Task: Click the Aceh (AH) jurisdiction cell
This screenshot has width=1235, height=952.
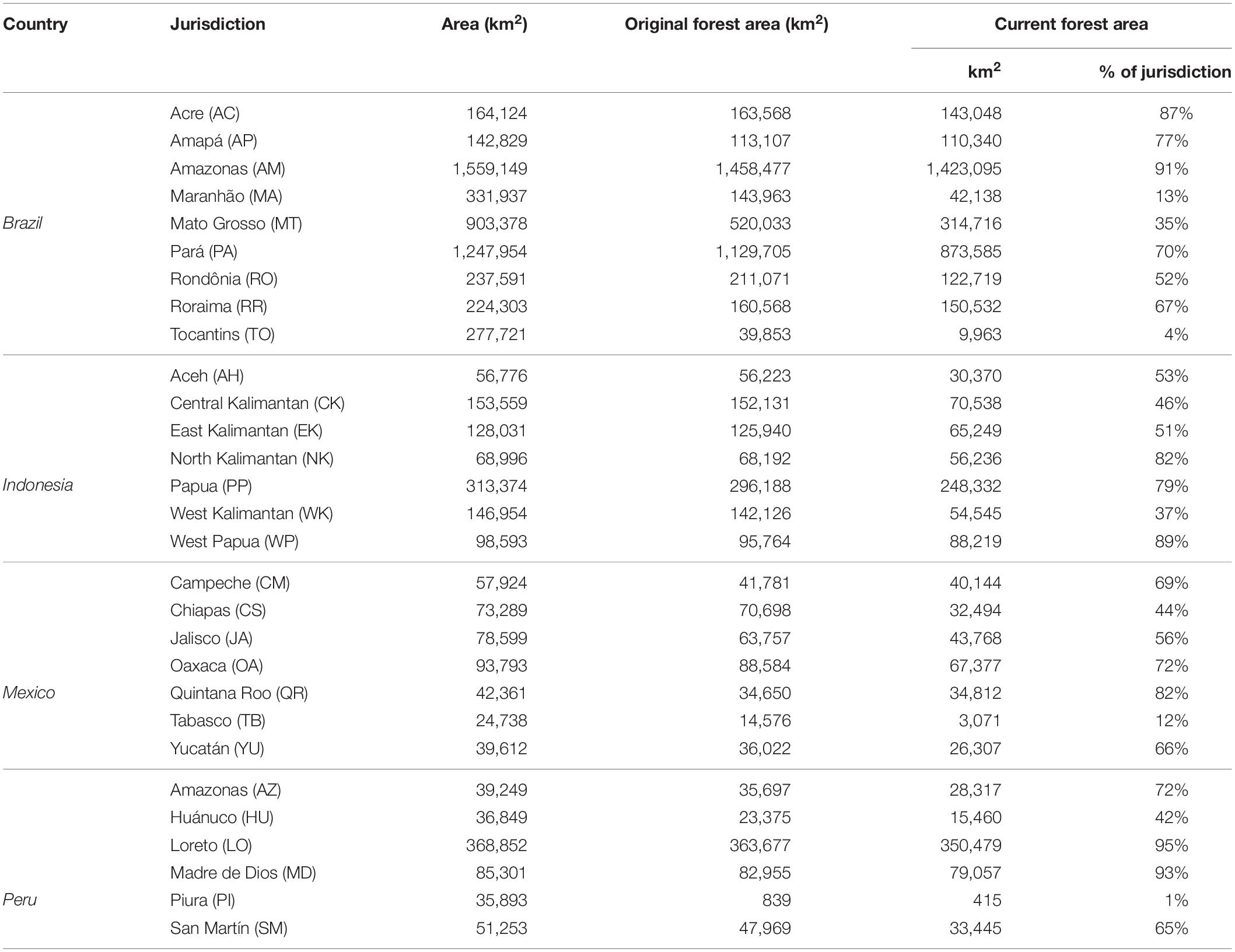Action: (207, 376)
